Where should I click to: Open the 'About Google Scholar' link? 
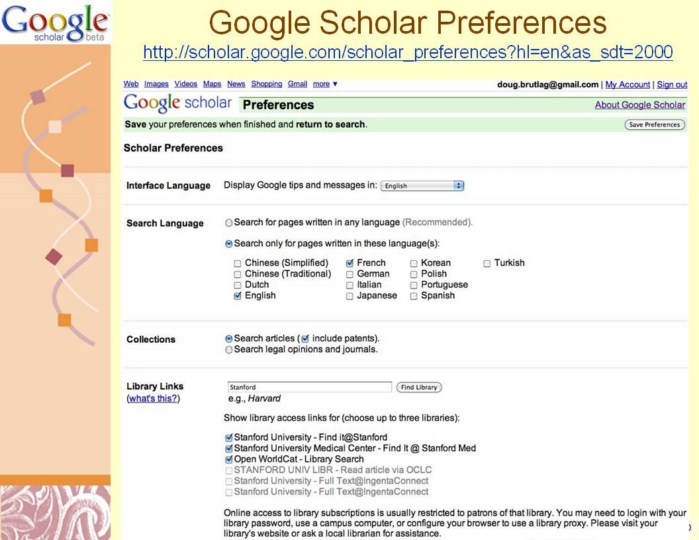640,105
